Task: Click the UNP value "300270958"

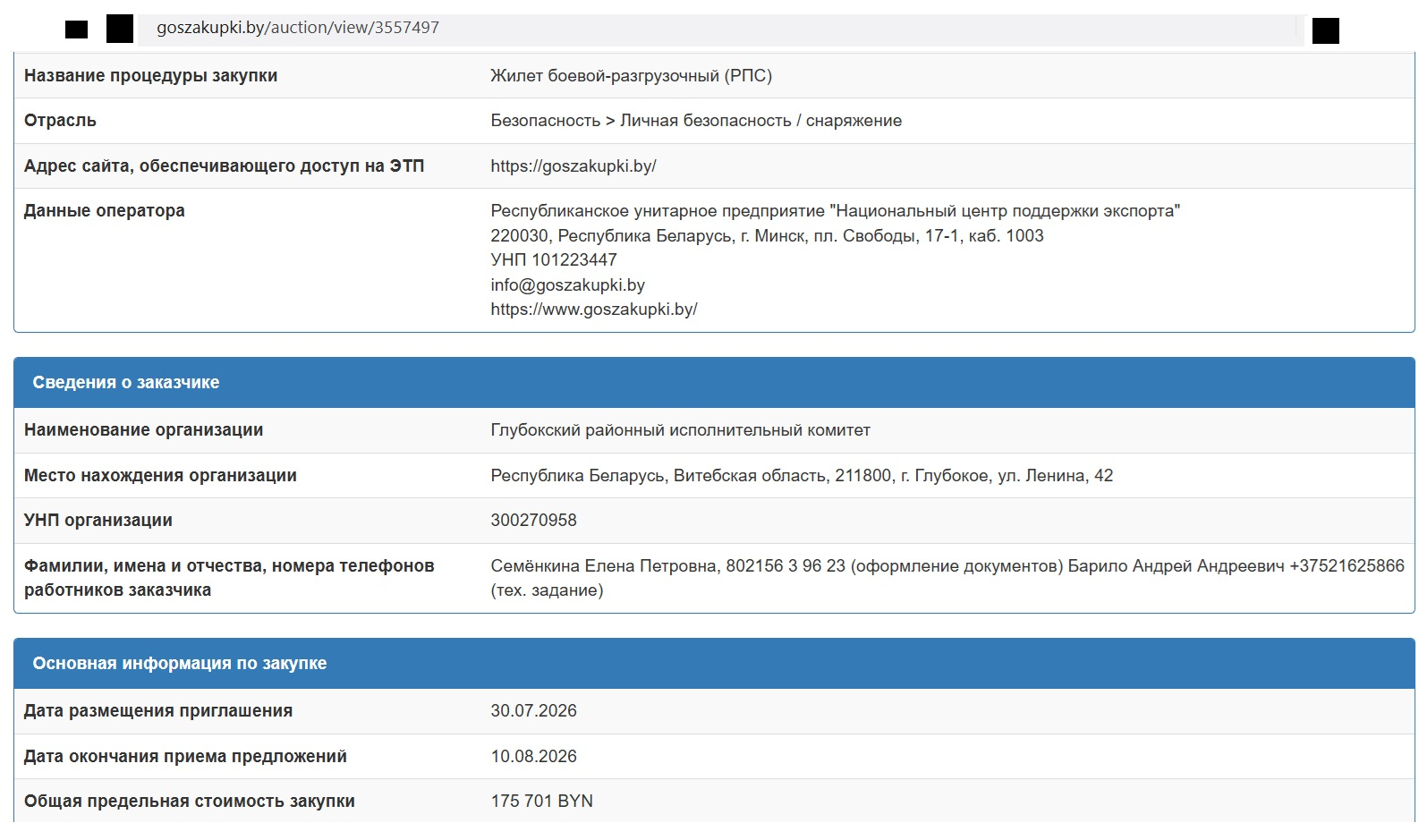Action: (533, 521)
